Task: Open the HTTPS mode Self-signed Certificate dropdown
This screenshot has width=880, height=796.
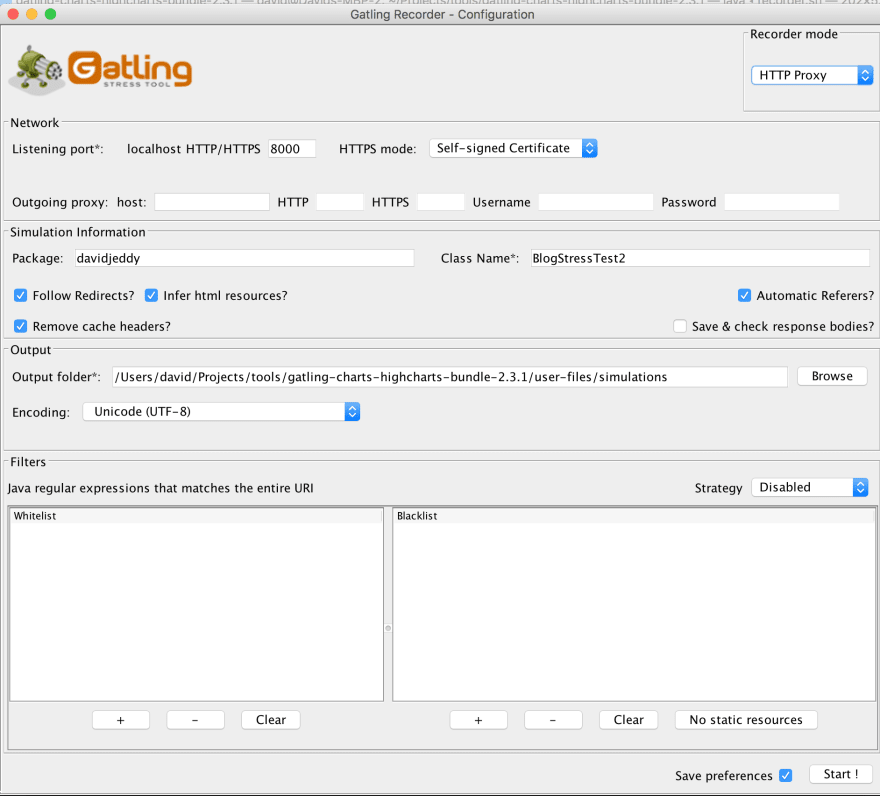Action: (x=513, y=148)
